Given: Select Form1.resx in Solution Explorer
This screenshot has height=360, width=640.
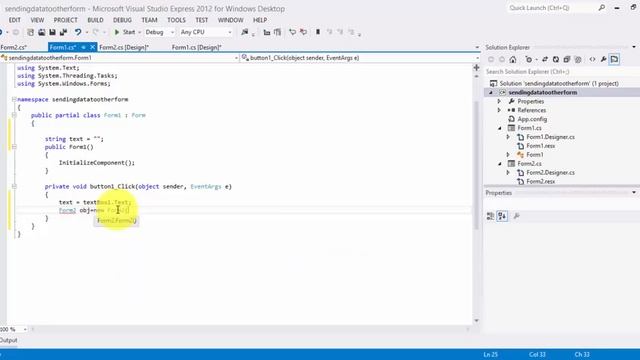Looking at the screenshot, I should pos(540,146).
